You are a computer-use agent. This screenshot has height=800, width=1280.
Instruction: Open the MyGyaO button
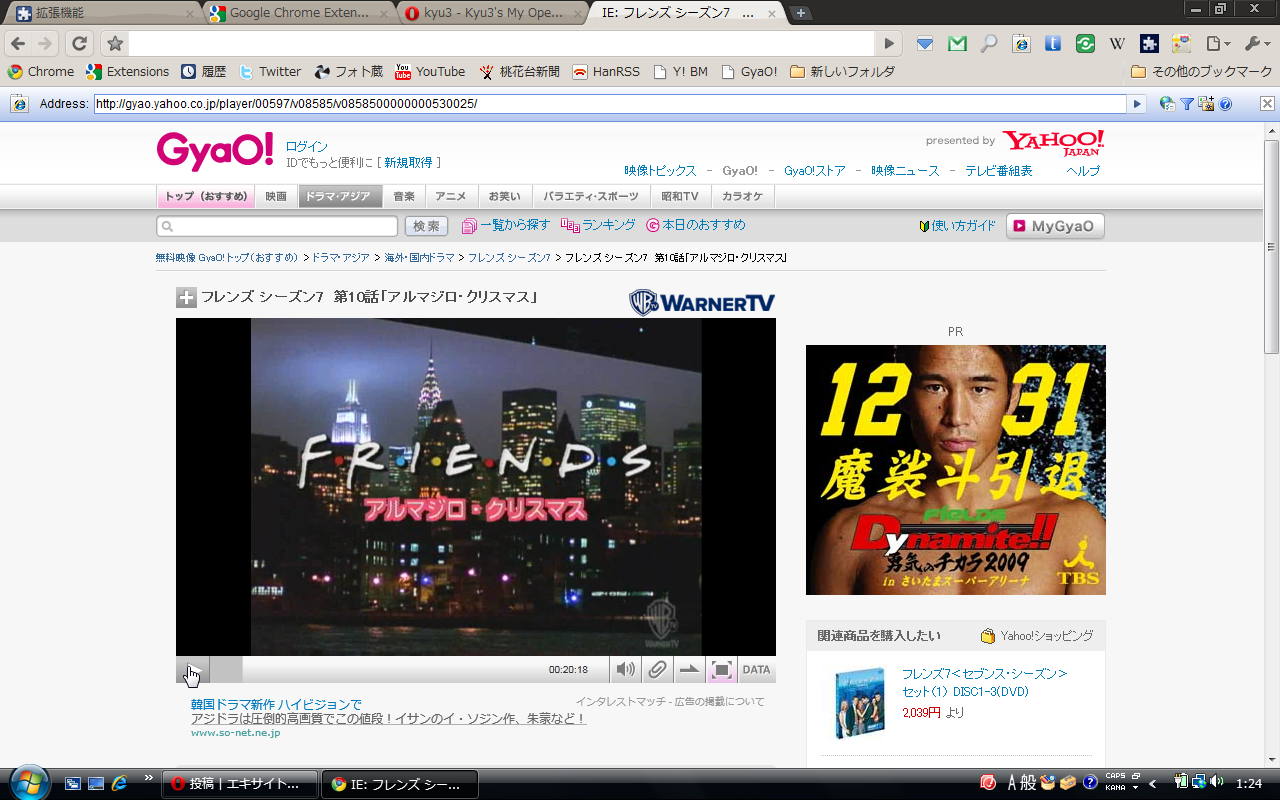coord(1056,226)
